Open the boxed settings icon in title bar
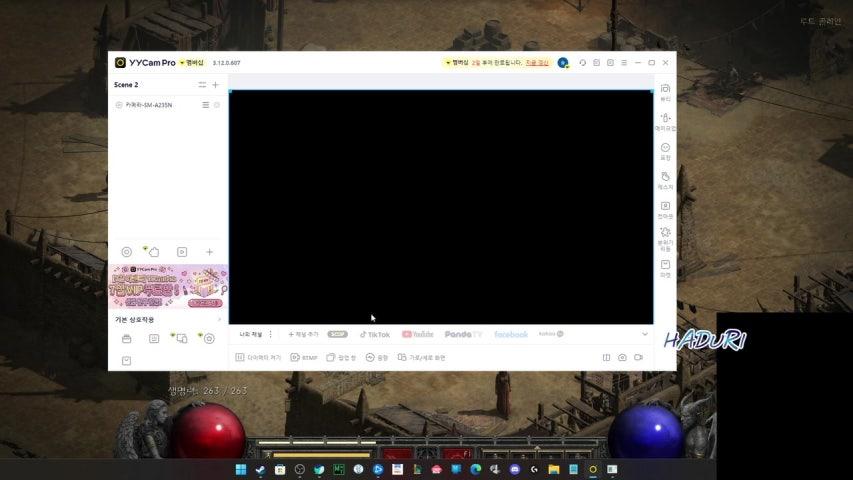853x480 pixels. 610,63
